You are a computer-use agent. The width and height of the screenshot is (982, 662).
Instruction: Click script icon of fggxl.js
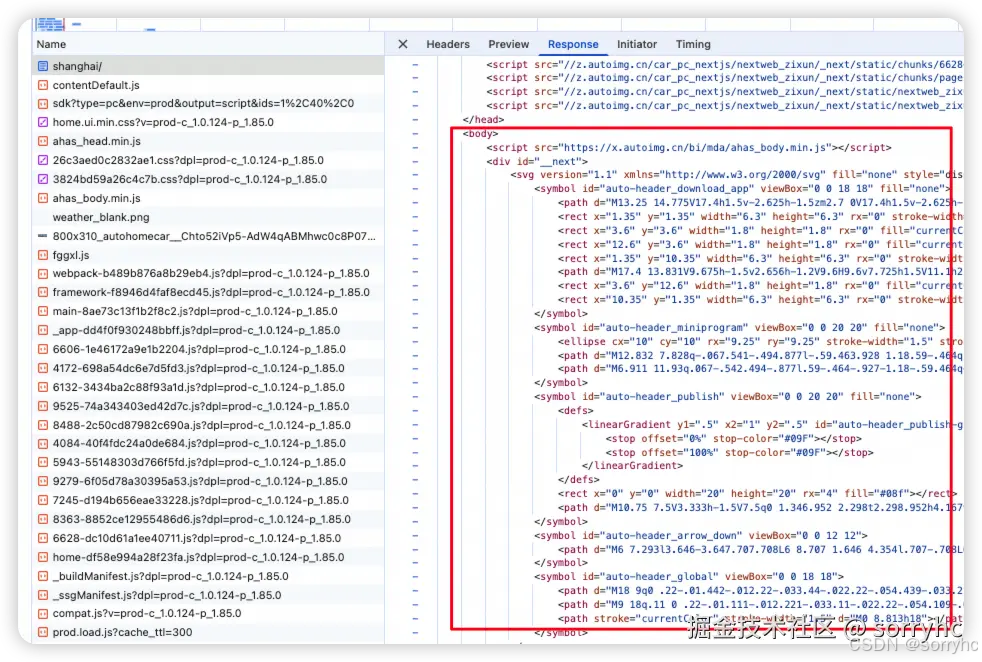point(43,255)
